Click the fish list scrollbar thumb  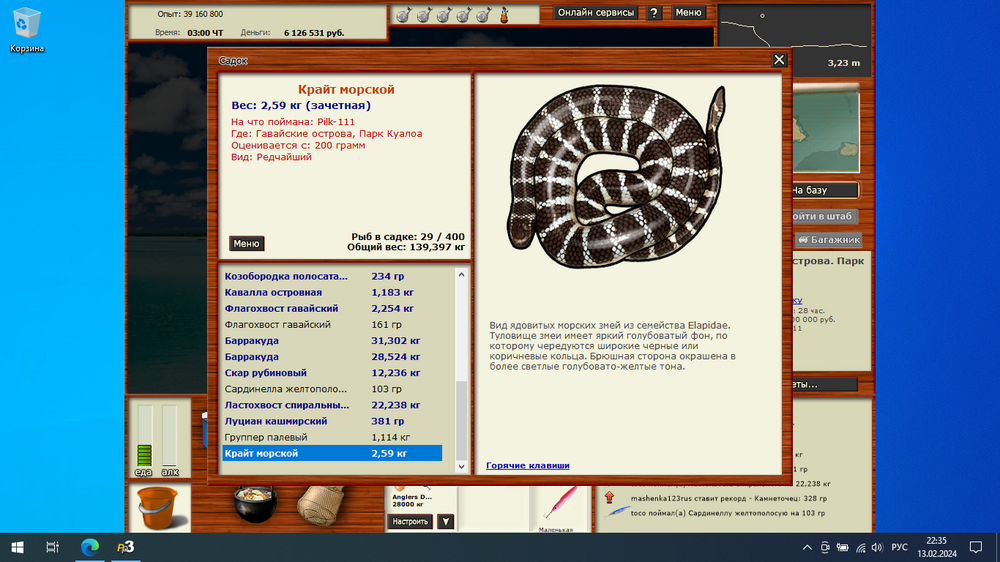click(461, 421)
